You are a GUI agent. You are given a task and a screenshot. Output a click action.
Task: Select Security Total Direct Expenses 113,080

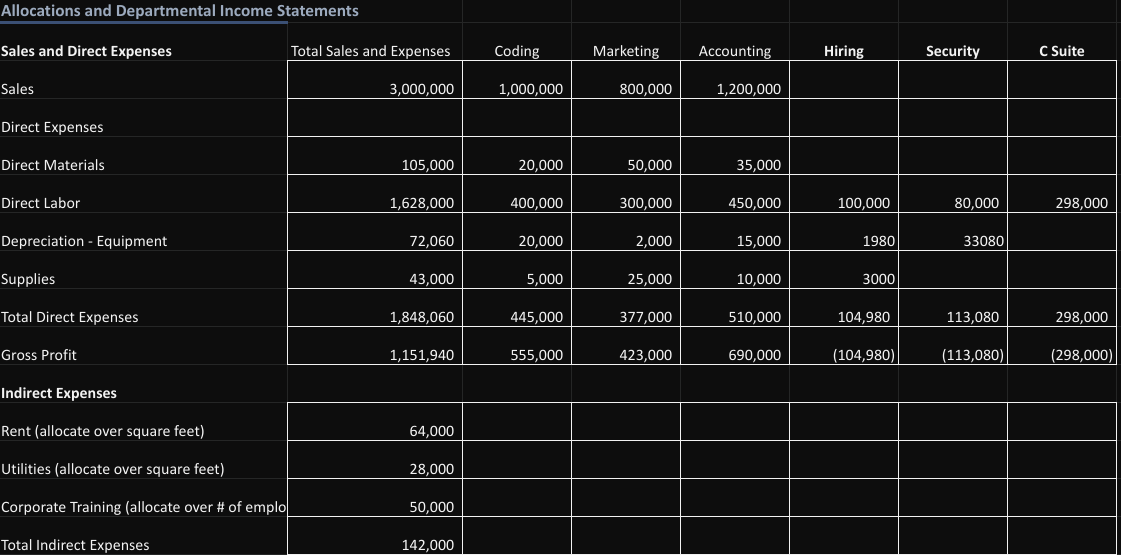(953, 308)
